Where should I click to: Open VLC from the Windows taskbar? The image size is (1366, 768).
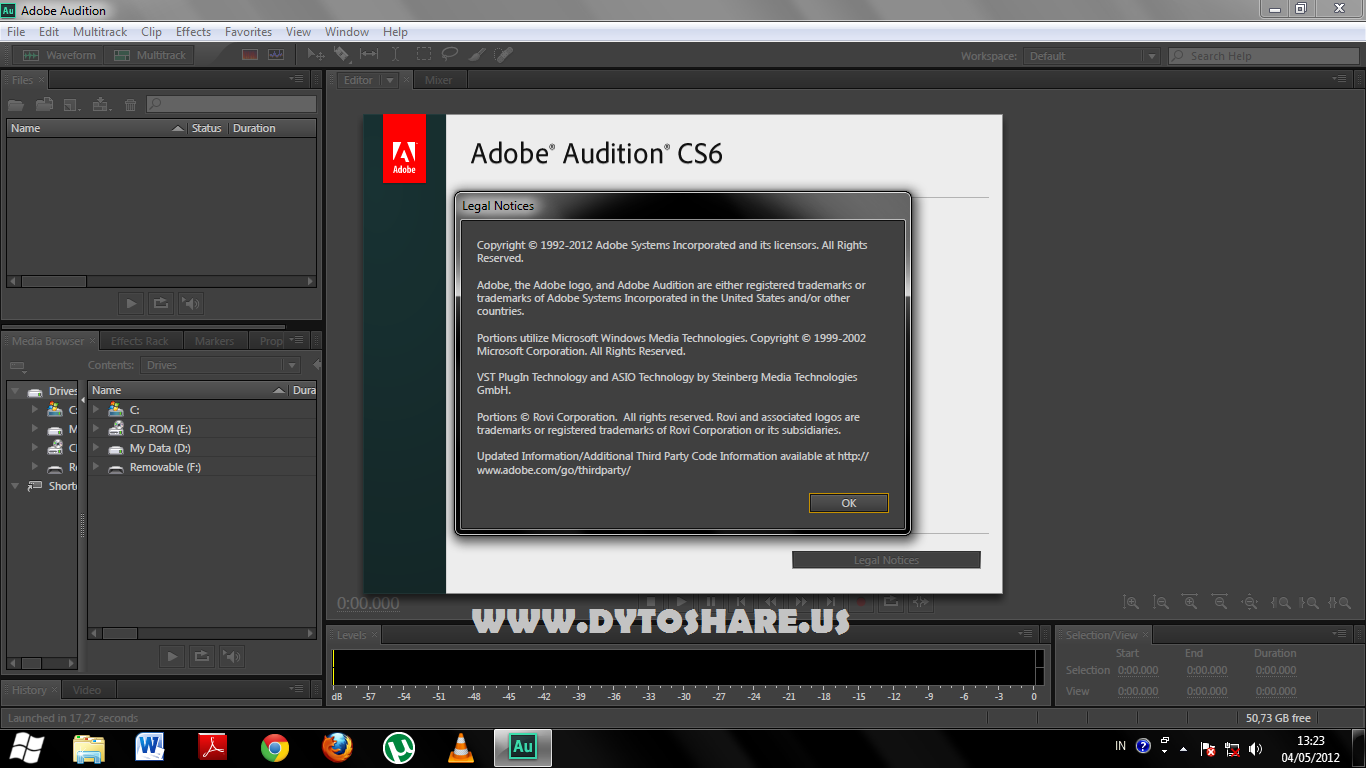pyautogui.click(x=460, y=747)
